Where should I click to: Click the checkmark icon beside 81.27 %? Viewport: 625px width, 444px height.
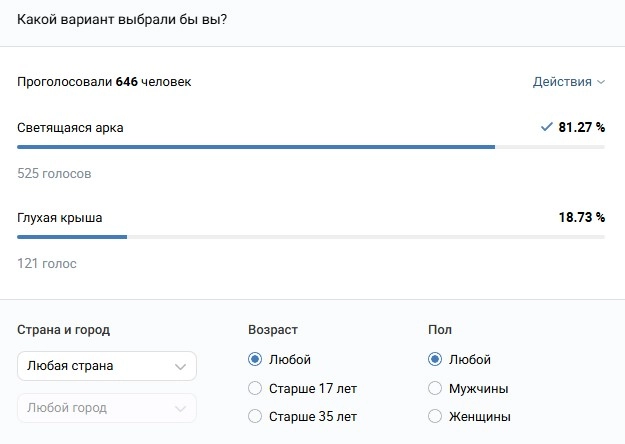tap(546, 127)
